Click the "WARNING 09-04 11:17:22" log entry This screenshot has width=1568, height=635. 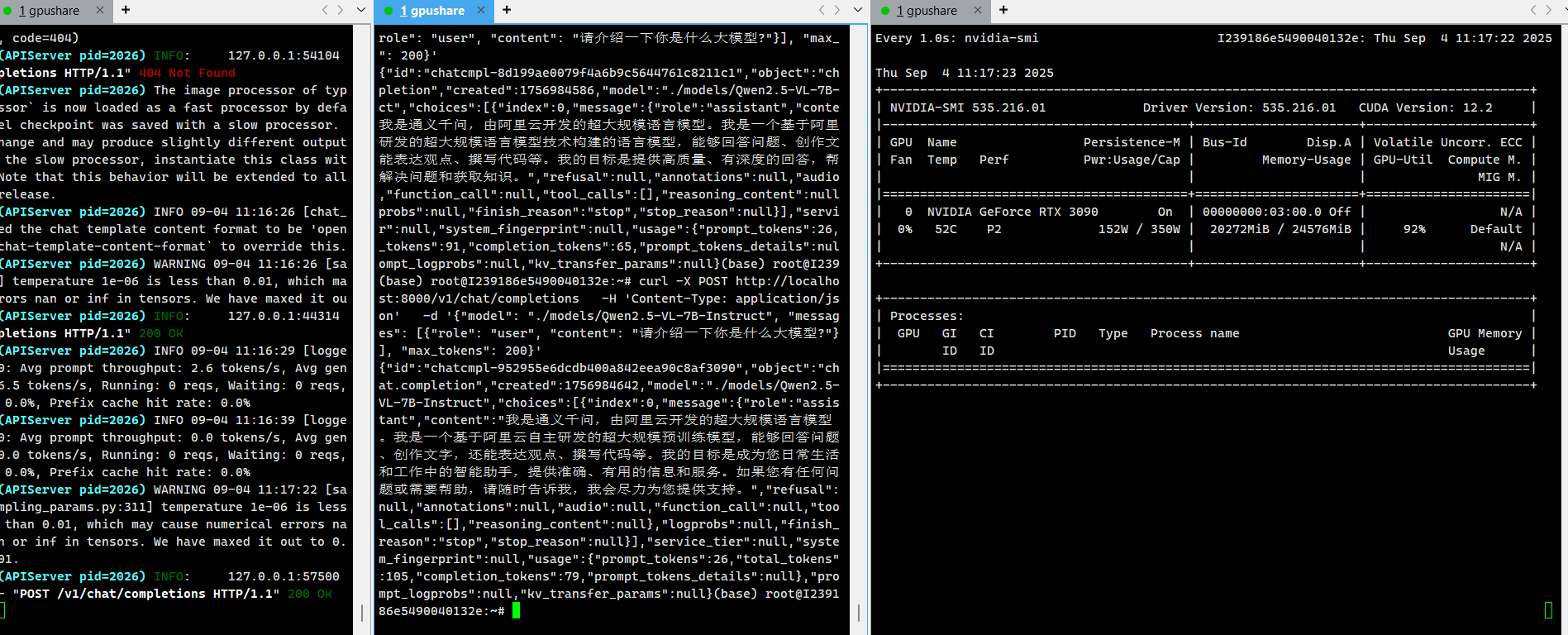[236, 489]
